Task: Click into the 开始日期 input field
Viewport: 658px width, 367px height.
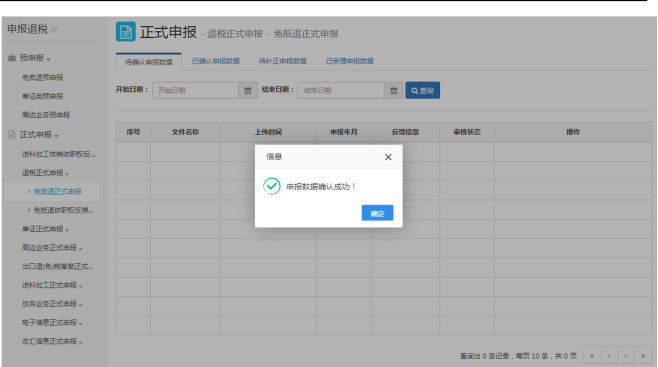Action: tap(196, 90)
